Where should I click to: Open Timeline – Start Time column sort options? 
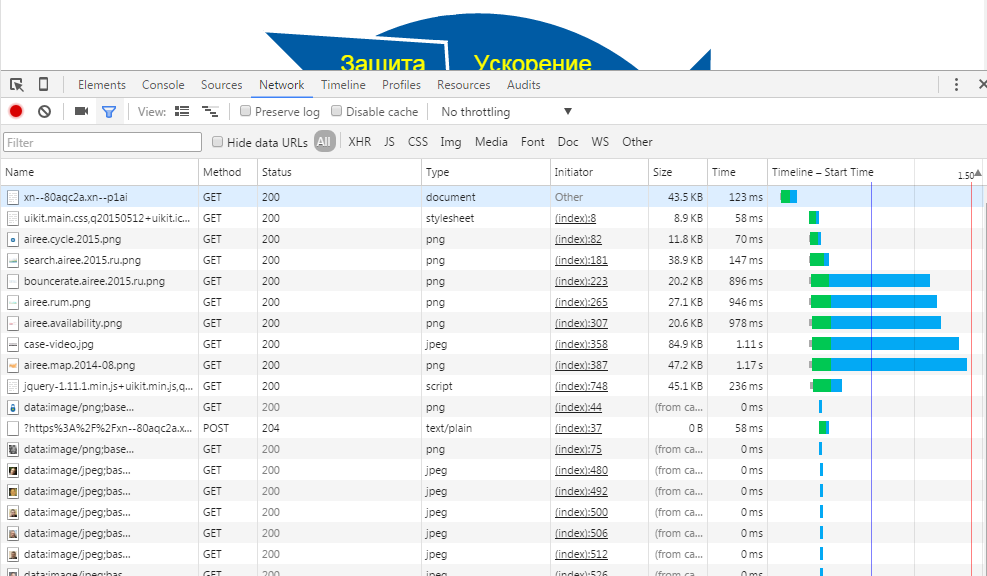[x=822, y=172]
